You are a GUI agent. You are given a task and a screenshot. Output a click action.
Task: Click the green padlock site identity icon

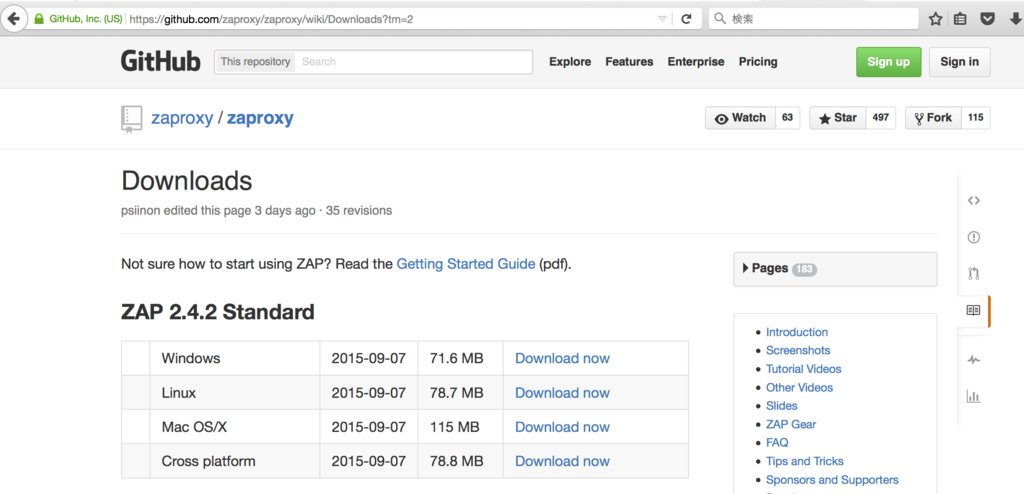pos(40,19)
